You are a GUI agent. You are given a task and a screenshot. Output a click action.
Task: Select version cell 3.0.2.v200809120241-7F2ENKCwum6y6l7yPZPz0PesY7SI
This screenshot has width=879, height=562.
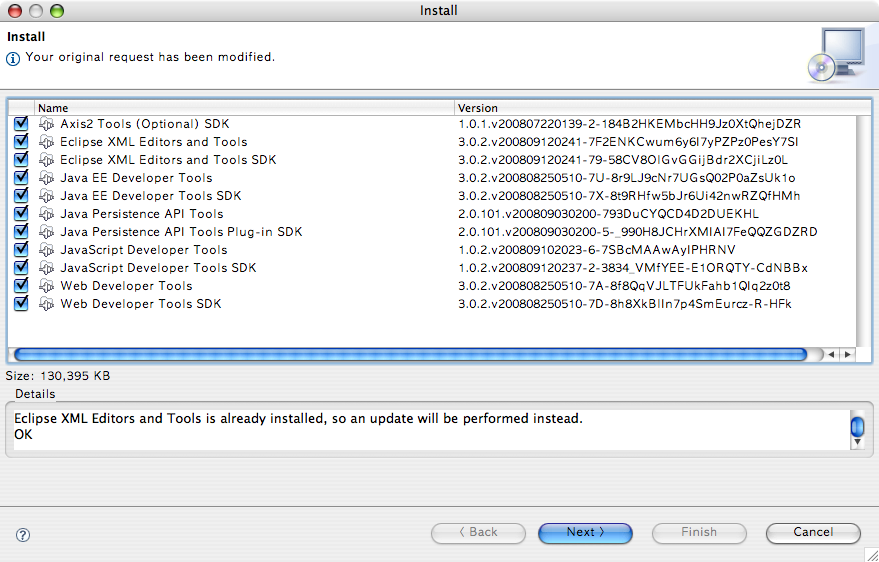tap(628, 142)
